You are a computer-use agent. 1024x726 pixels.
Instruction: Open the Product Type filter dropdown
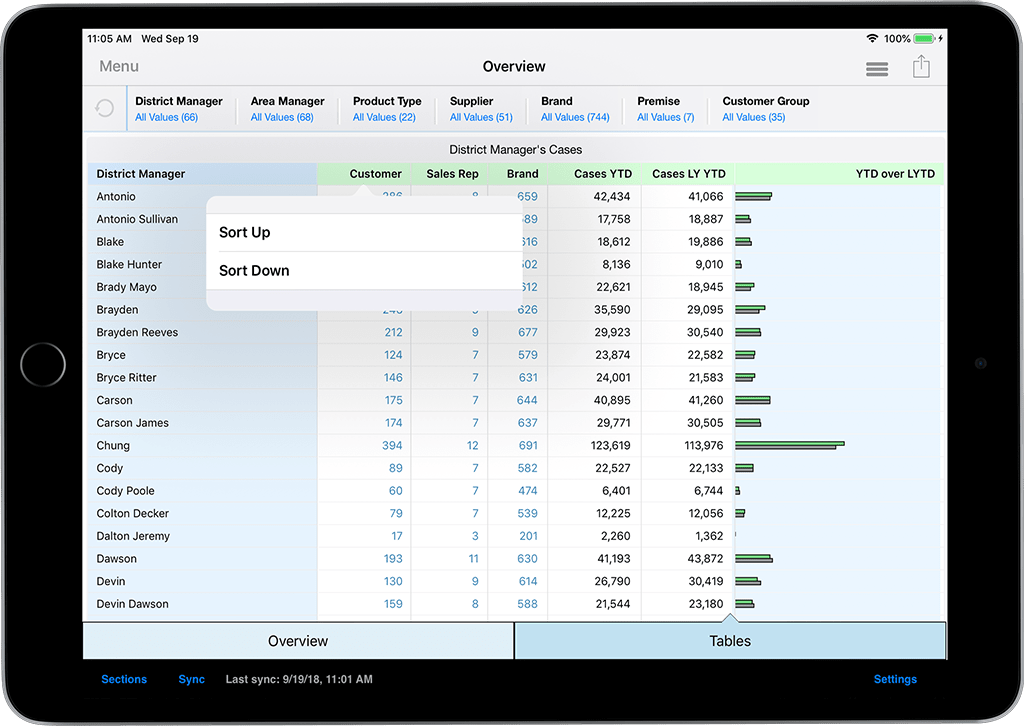387,109
